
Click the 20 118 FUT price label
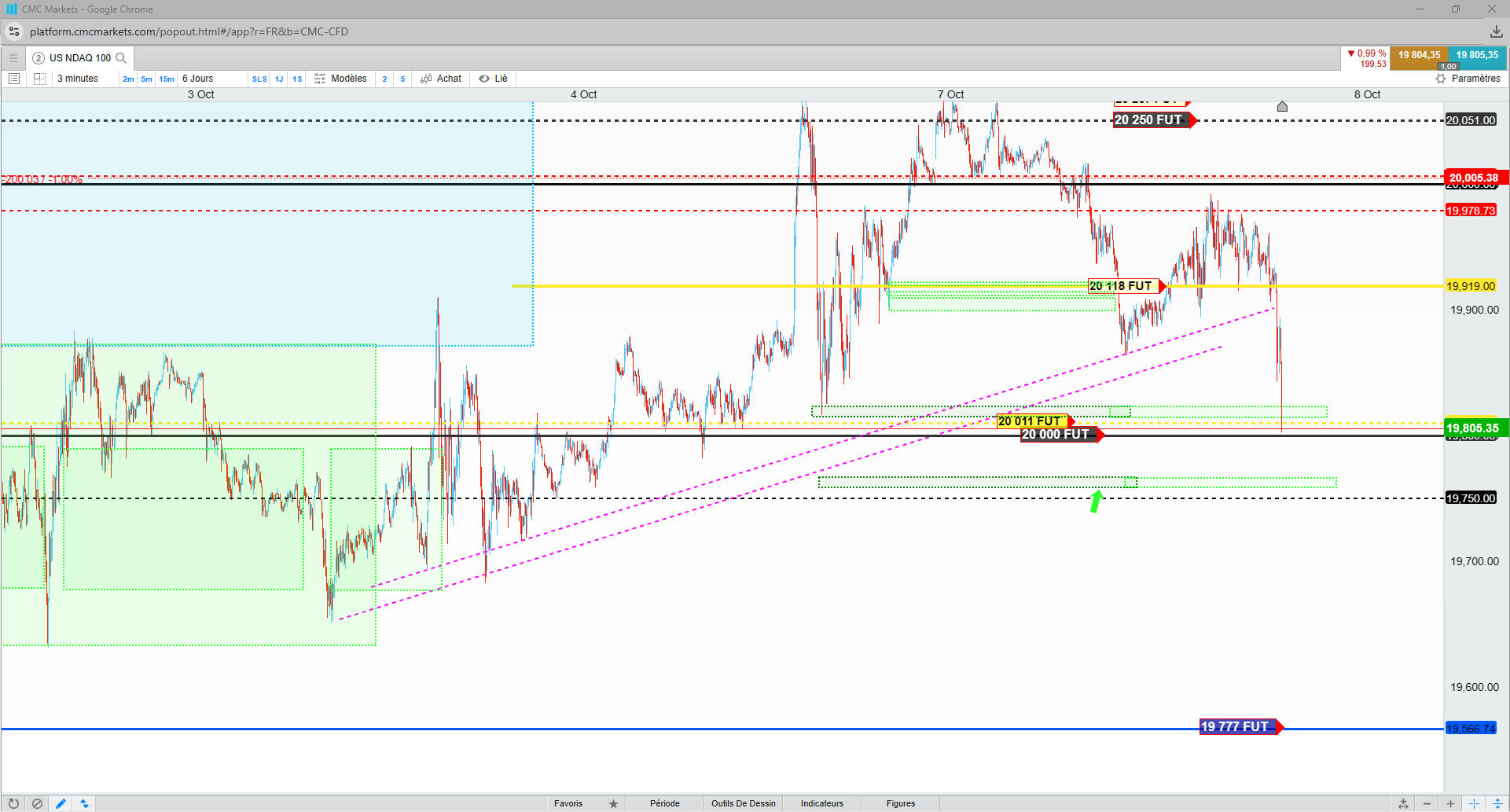(x=1126, y=286)
